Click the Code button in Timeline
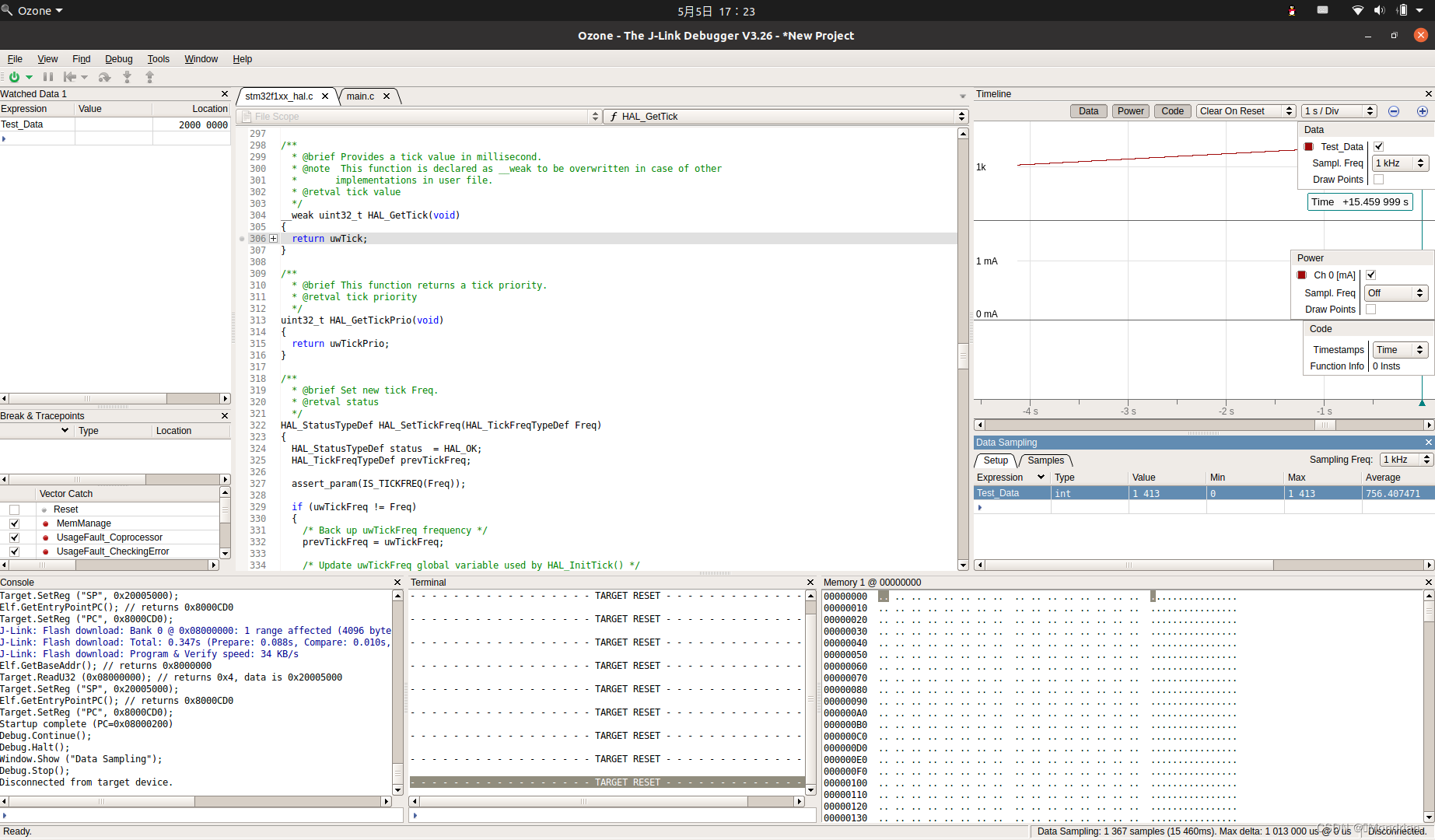Screen dimensions: 1435x840 pyautogui.click(x=1172, y=111)
